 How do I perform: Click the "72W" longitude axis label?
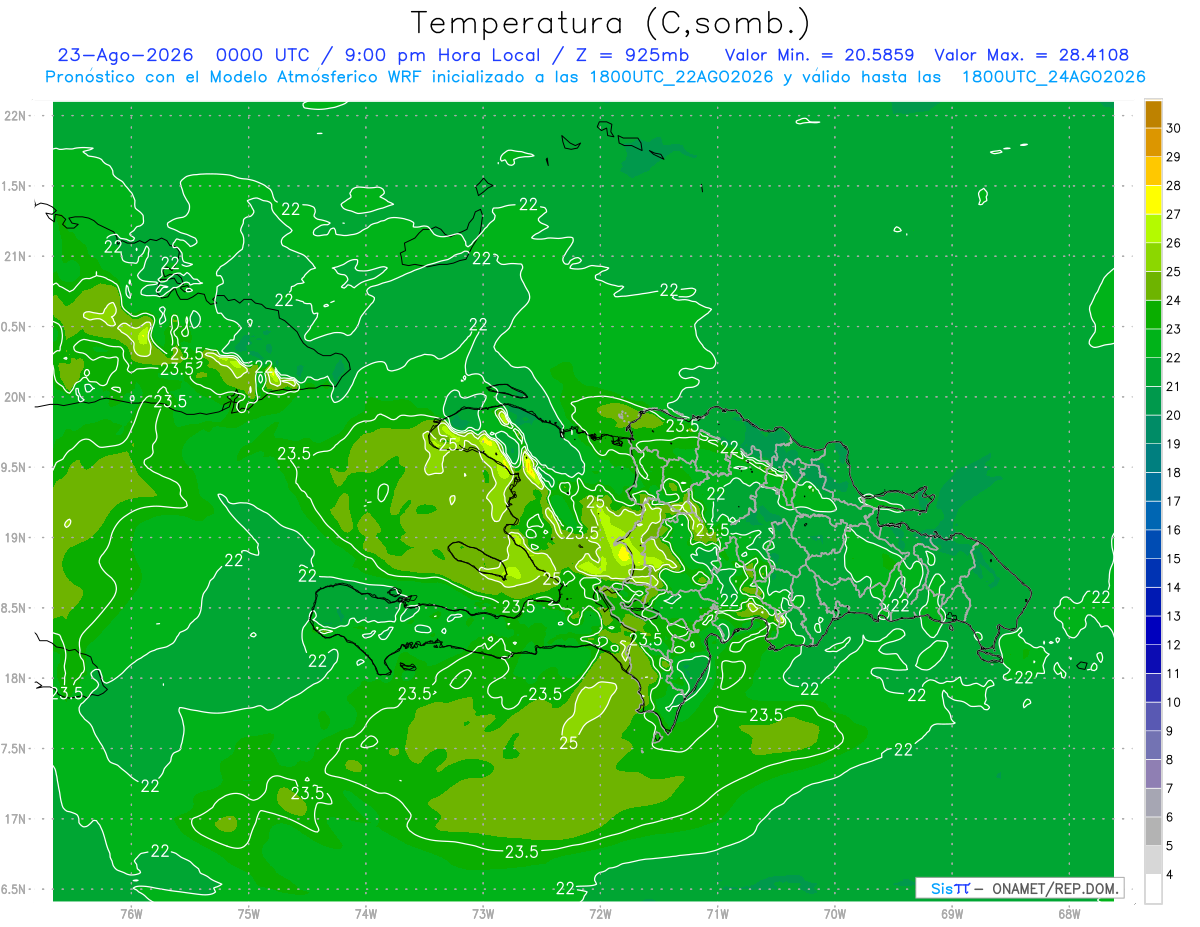600,913
